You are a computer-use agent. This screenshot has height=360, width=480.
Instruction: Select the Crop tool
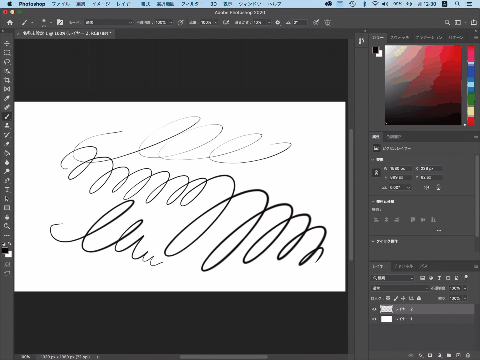[7, 80]
